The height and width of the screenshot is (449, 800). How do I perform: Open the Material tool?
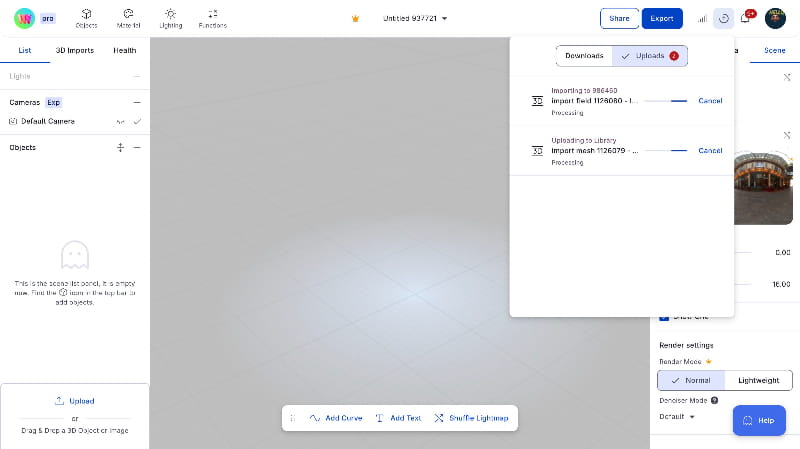pos(128,18)
